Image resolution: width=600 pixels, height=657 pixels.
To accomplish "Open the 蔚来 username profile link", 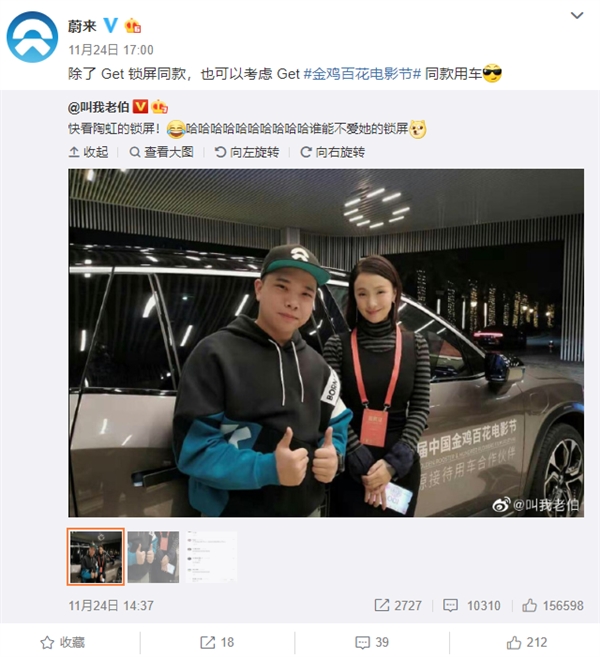I will pyautogui.click(x=82, y=26).
